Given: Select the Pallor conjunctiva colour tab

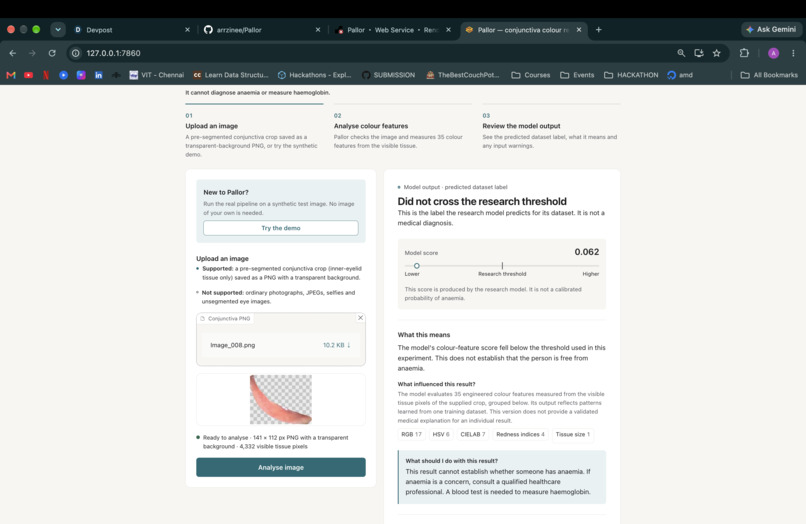Looking at the screenshot, I should (523, 30).
